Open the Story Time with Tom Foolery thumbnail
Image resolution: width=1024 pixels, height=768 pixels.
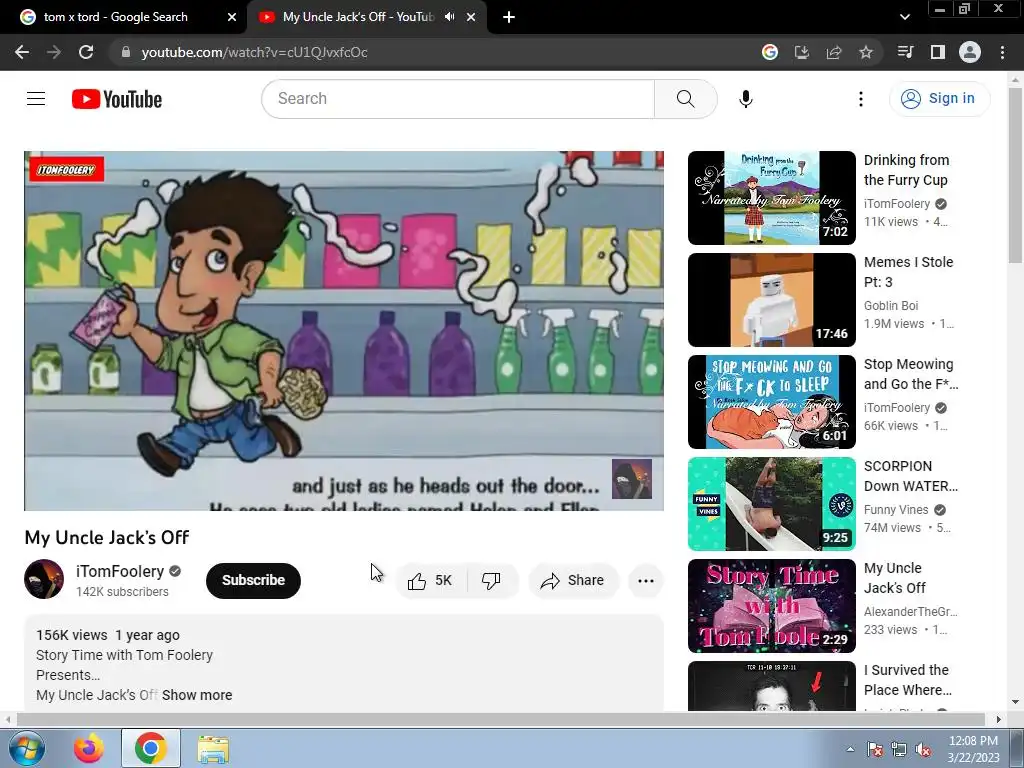[x=771, y=605]
